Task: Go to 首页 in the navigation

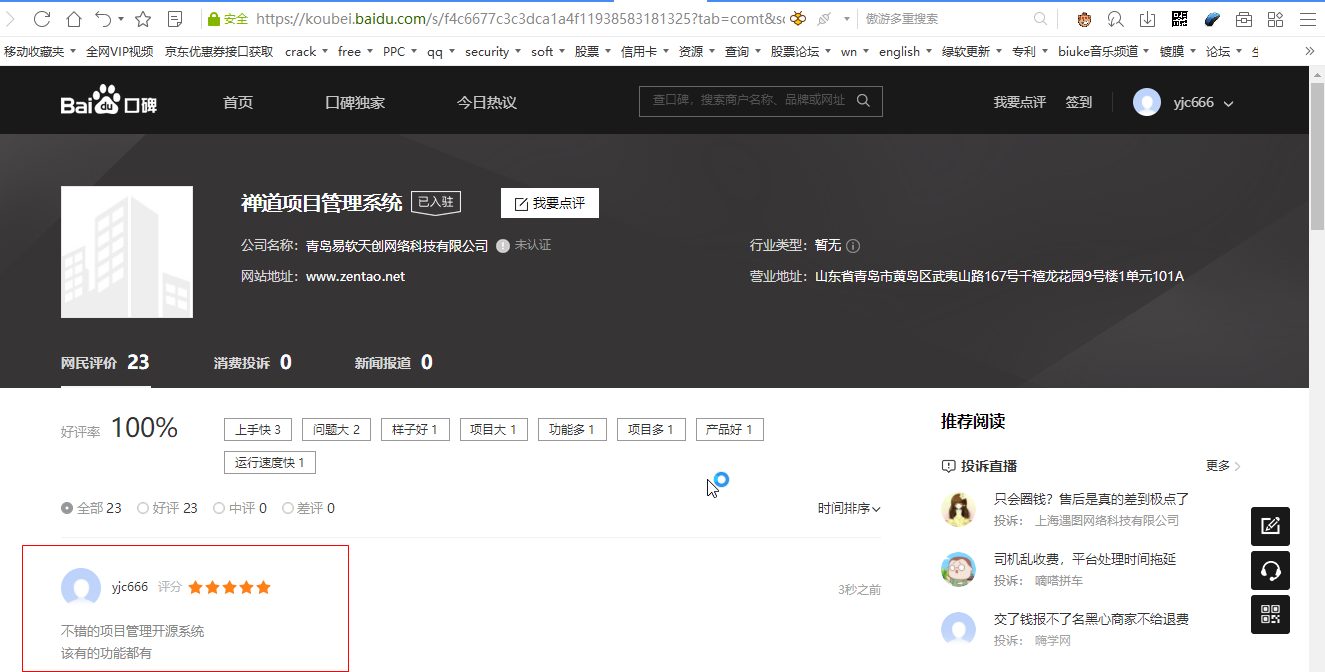Action: click(x=238, y=102)
